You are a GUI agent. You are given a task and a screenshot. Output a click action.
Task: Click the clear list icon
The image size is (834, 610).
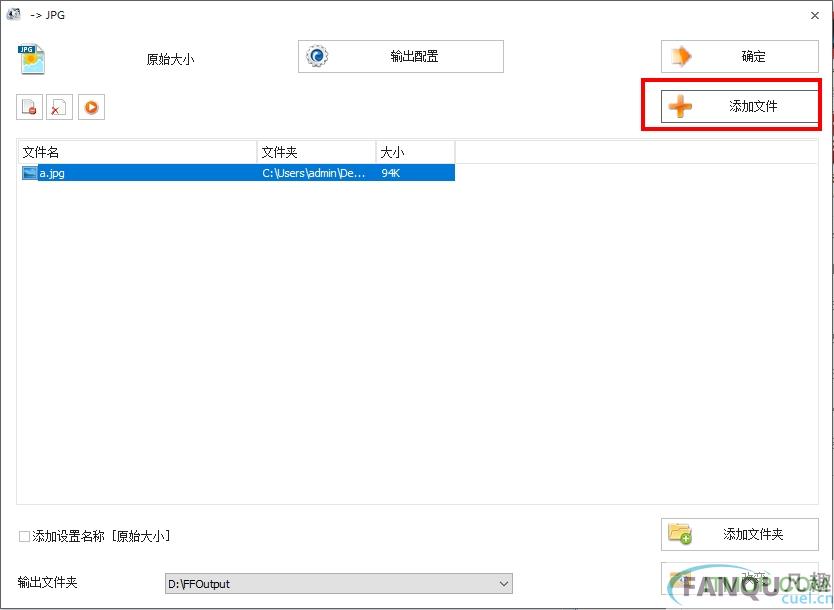pyautogui.click(x=59, y=107)
